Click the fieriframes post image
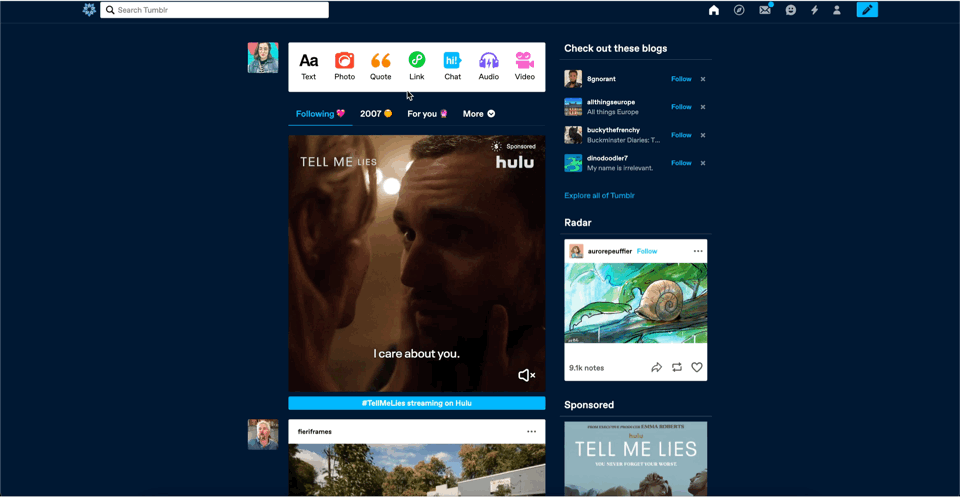Screen dimensions: 960x497 pyautogui.click(x=416, y=470)
